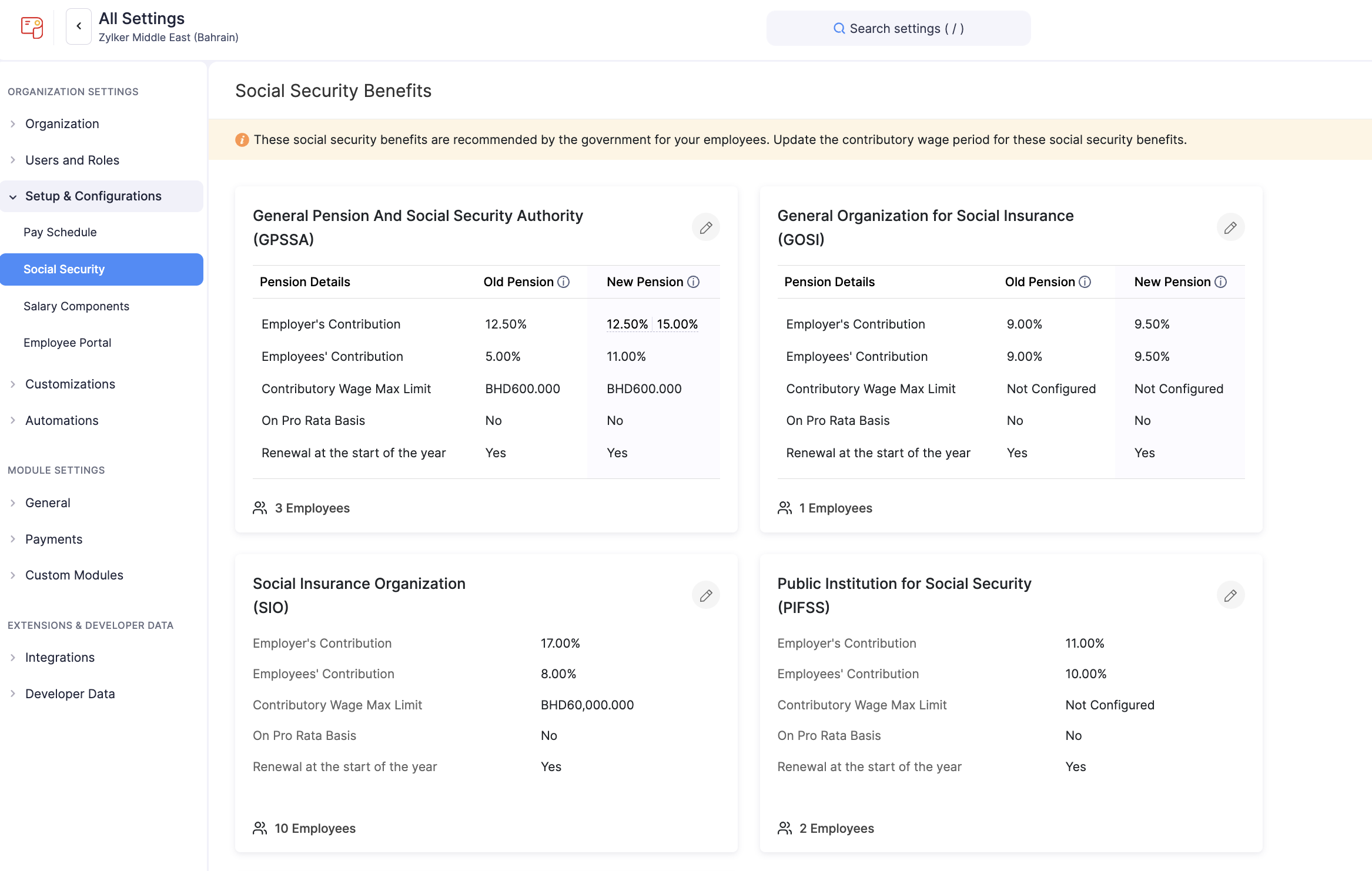Click info icon next to GOSI Old Pension
This screenshot has height=871, width=1372.
click(x=1085, y=282)
